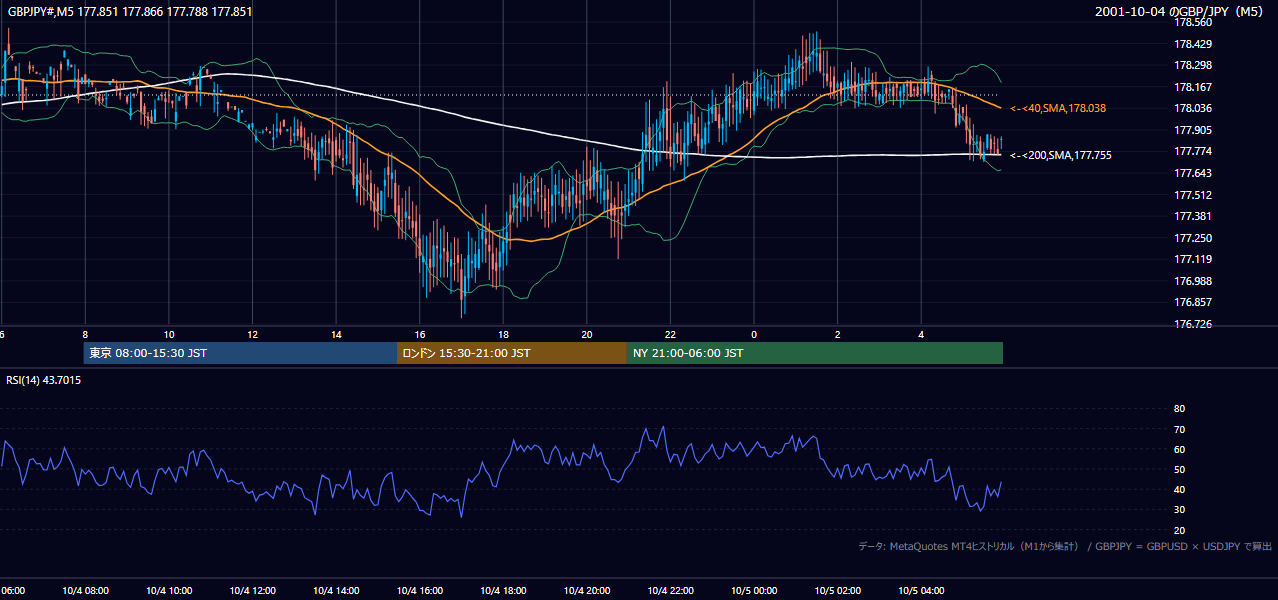Click the 177.905 price axis label
The image size is (1278, 600).
tap(1192, 130)
